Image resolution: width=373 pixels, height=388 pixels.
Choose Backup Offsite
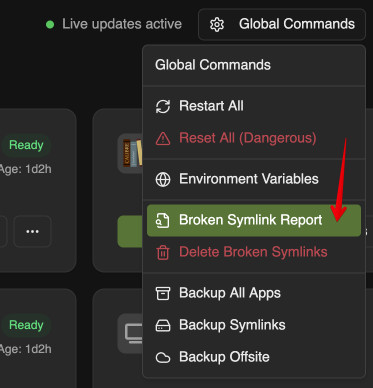pyautogui.click(x=254, y=357)
